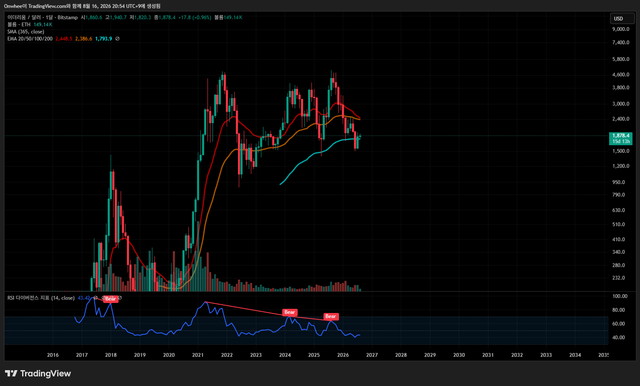Click the 3,000.0 price axis label

621,104
